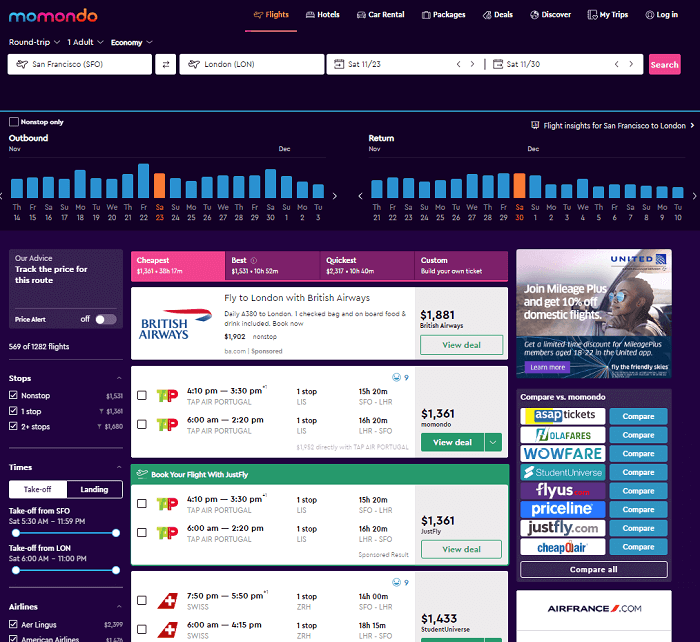The image size is (700, 642).
Task: Open the Packages tab
Action: 444,15
